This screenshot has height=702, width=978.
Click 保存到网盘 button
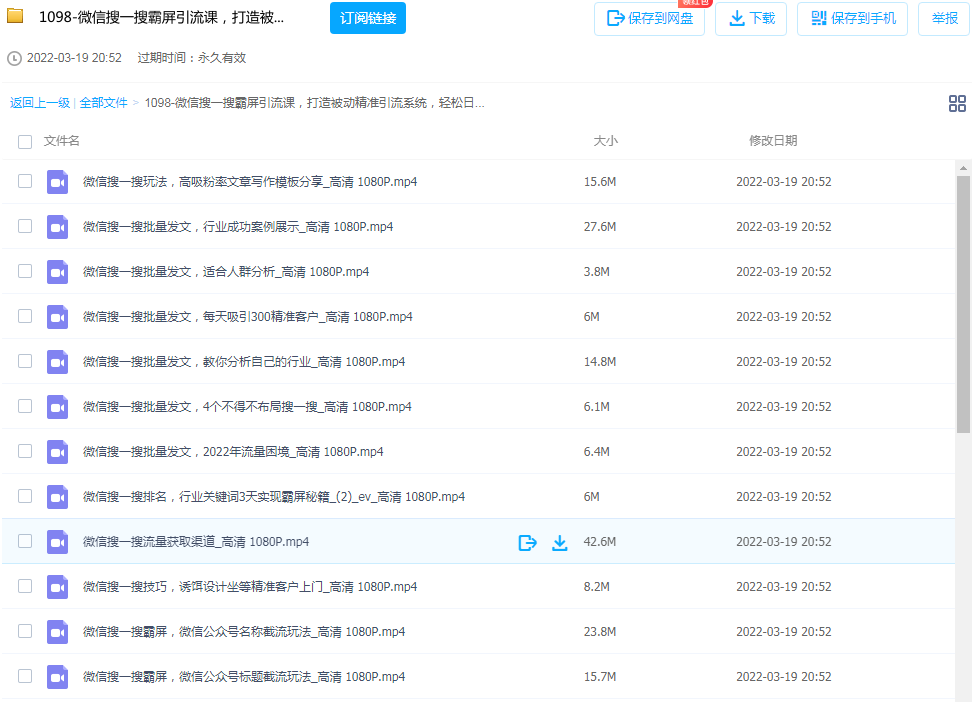tap(649, 19)
